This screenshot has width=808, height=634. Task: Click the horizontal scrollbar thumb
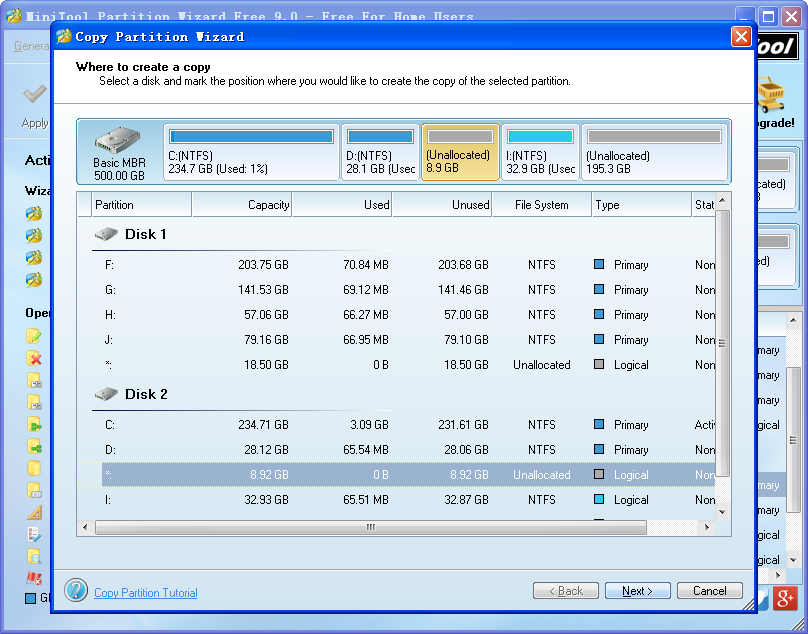click(371, 527)
